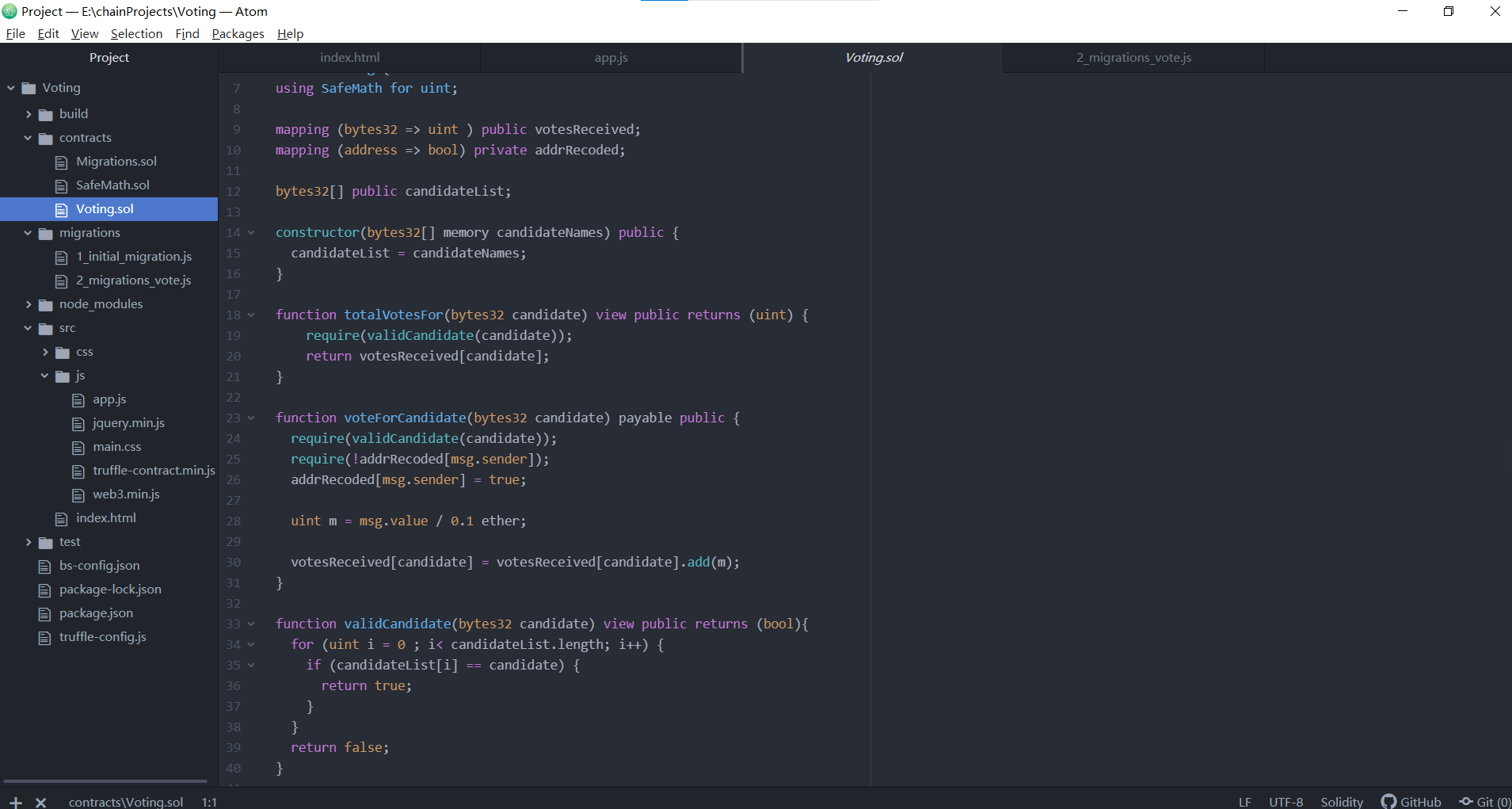Switch to the index.html tab
This screenshot has width=1512, height=809.
[x=349, y=58]
